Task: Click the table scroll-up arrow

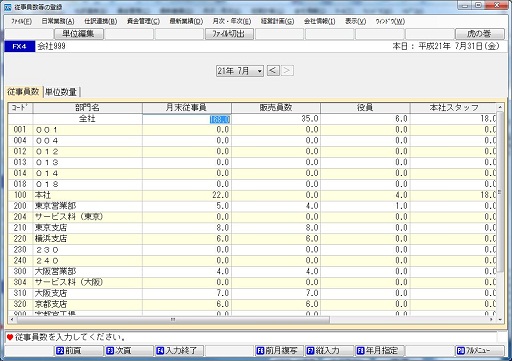Action: [x=500, y=107]
